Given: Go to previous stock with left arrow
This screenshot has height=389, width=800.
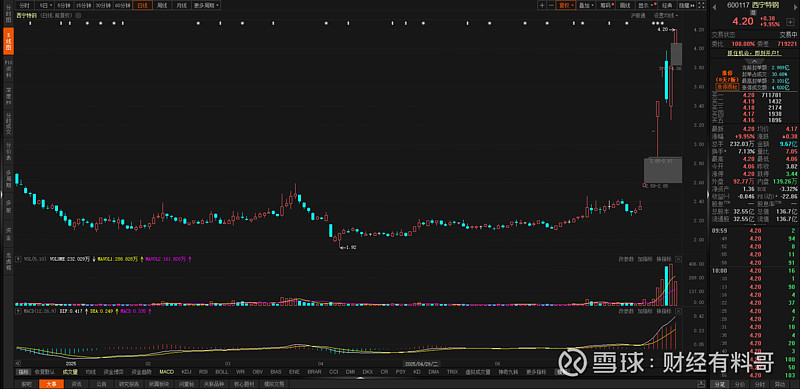Looking at the screenshot, I should (x=714, y=7).
